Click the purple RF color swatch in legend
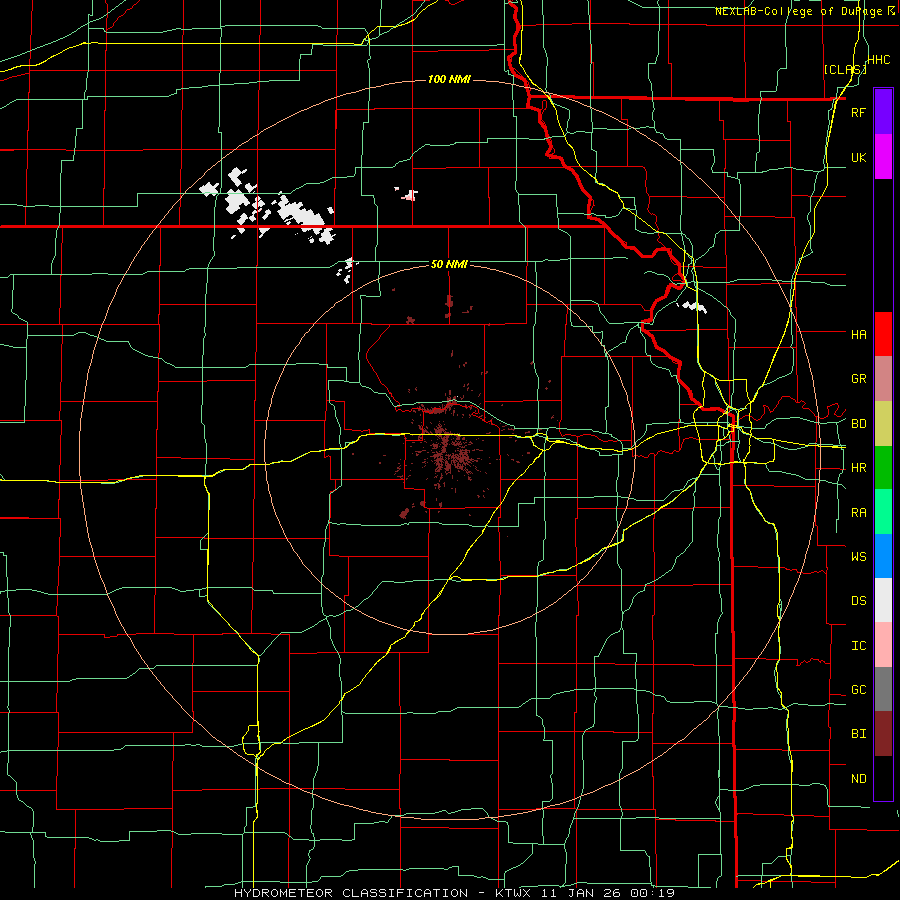The image size is (900, 900). pos(883,112)
